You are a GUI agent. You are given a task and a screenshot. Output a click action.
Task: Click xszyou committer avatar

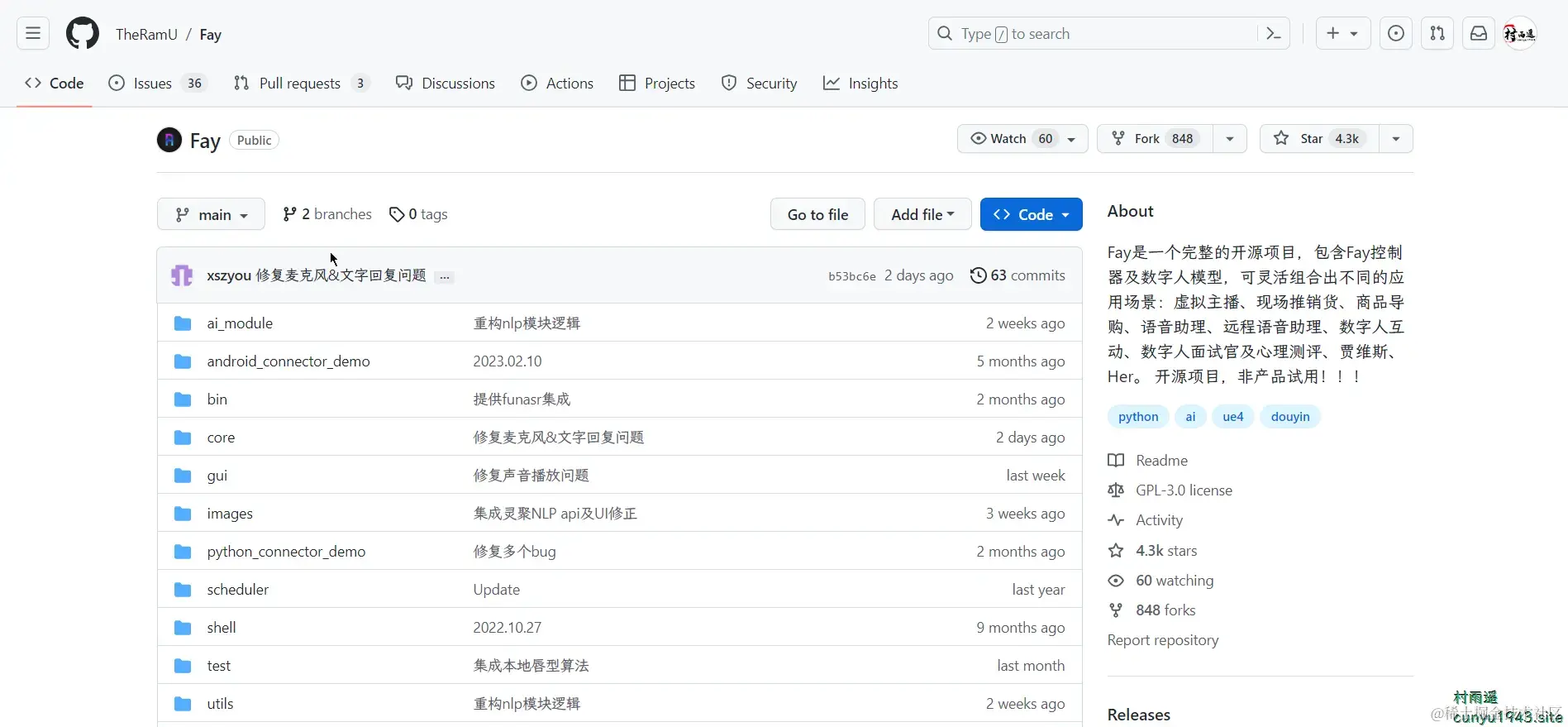[x=182, y=275]
